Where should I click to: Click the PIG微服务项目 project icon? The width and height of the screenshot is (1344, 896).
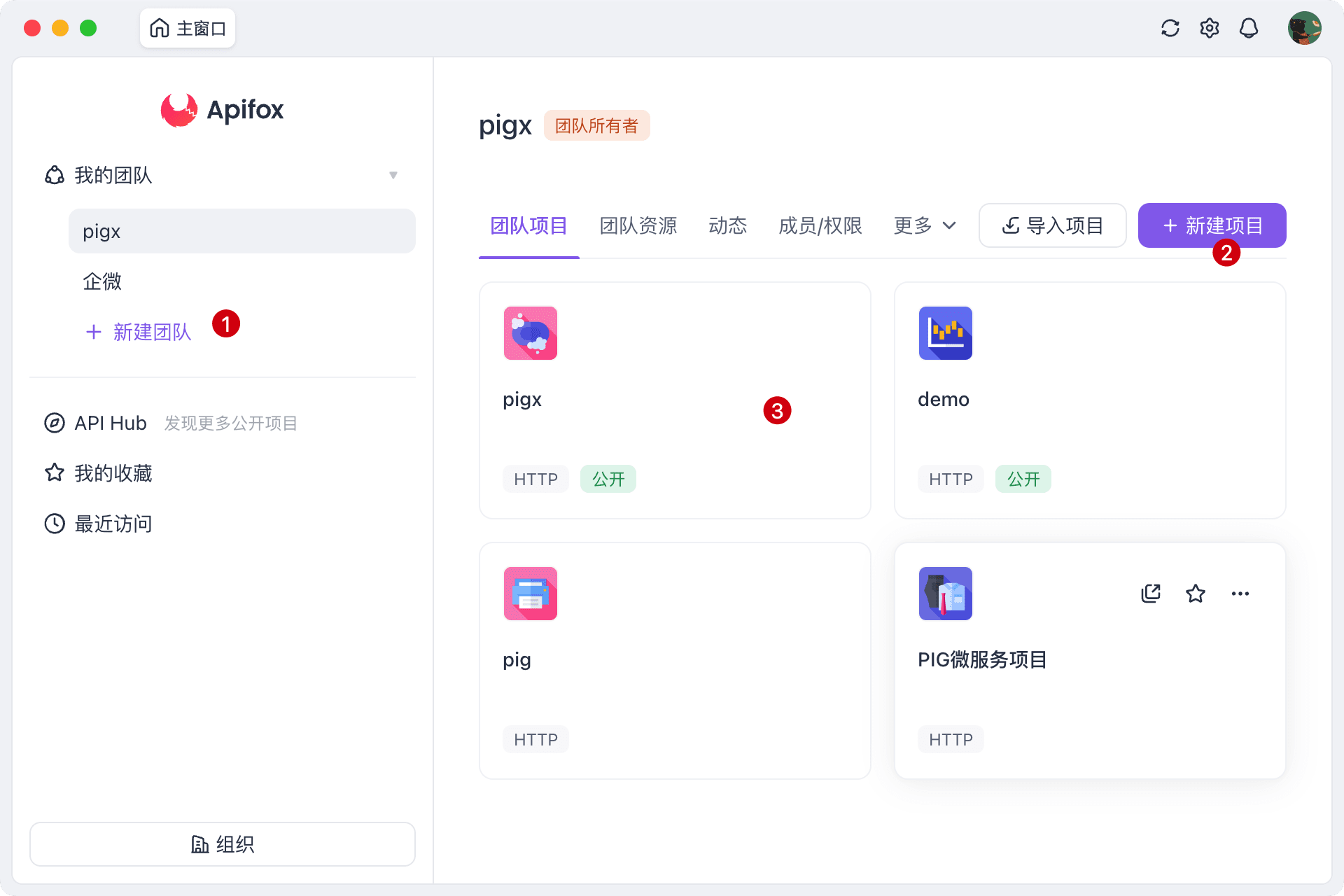pyautogui.click(x=946, y=594)
